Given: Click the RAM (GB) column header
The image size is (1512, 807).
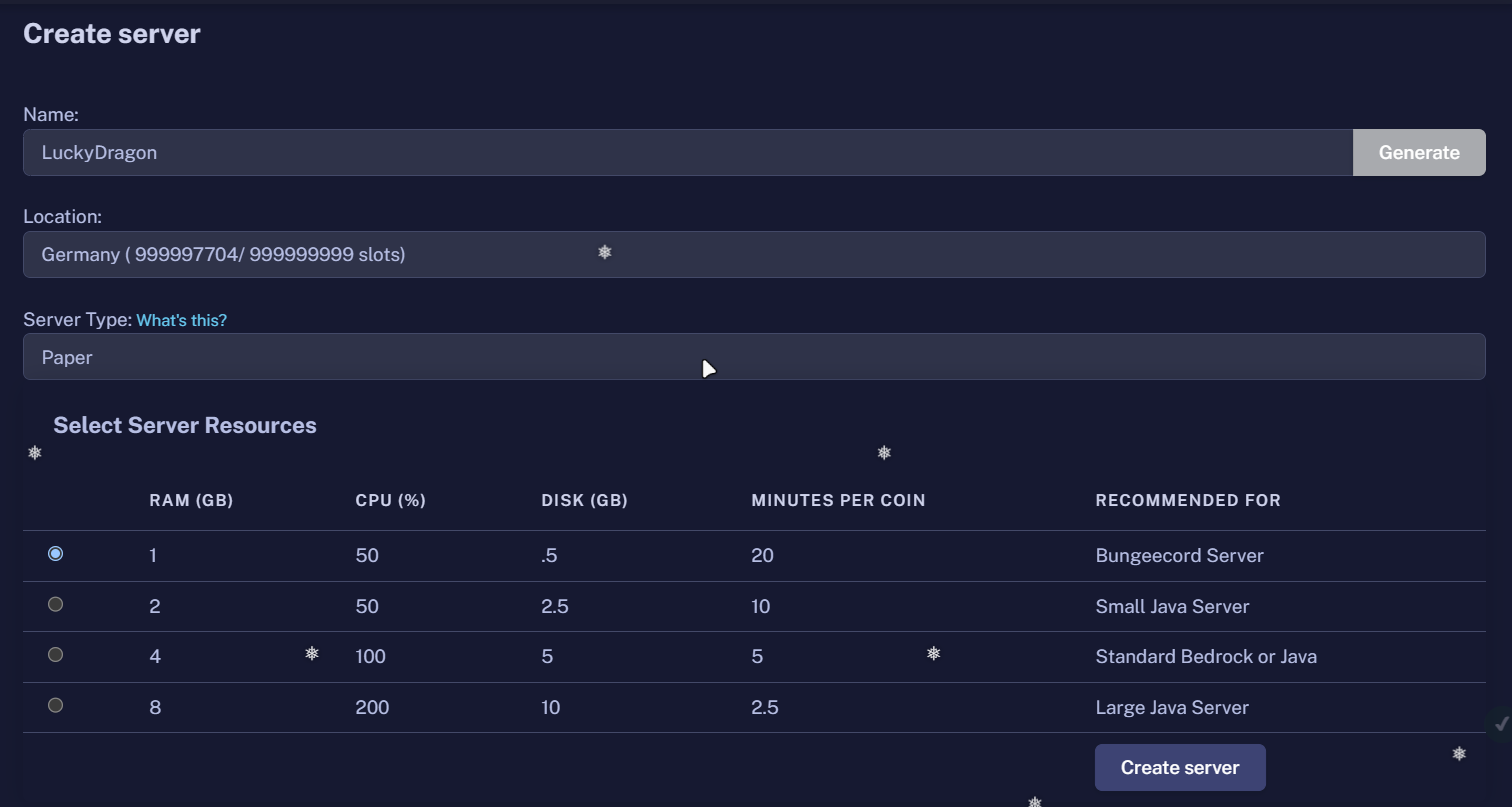Looking at the screenshot, I should click(x=191, y=500).
